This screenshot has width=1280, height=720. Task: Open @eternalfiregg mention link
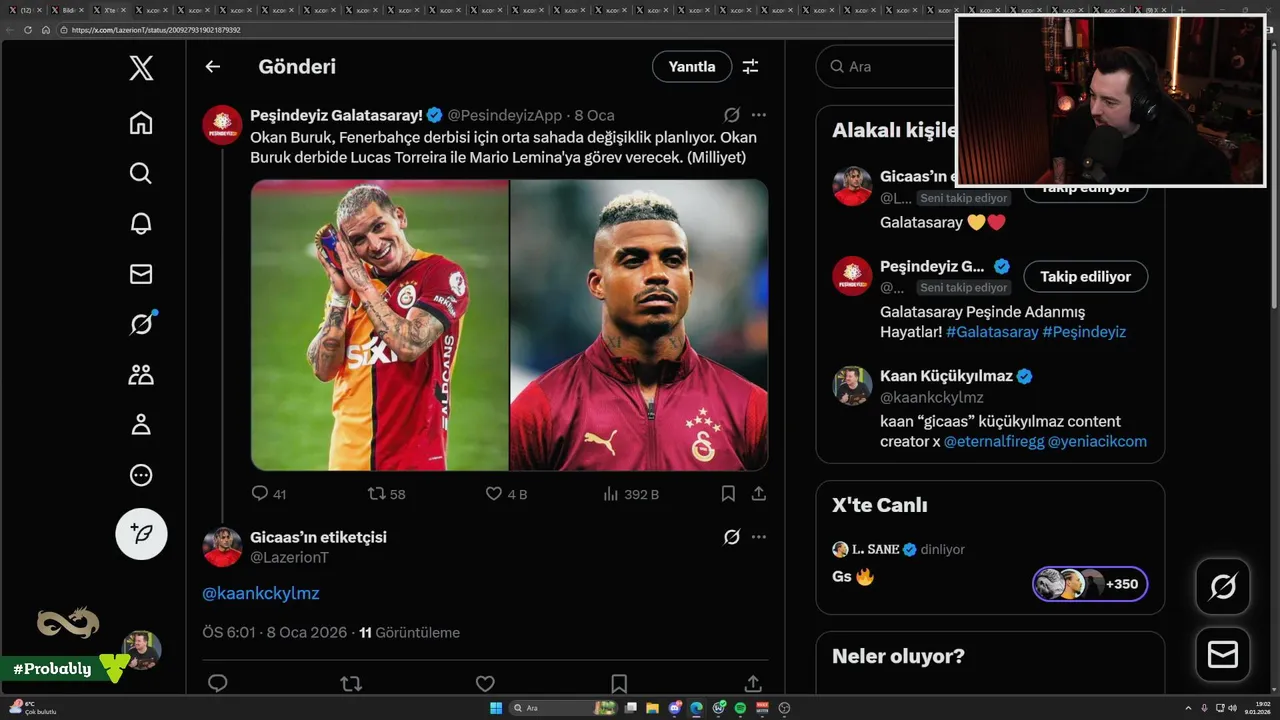pyautogui.click(x=993, y=441)
